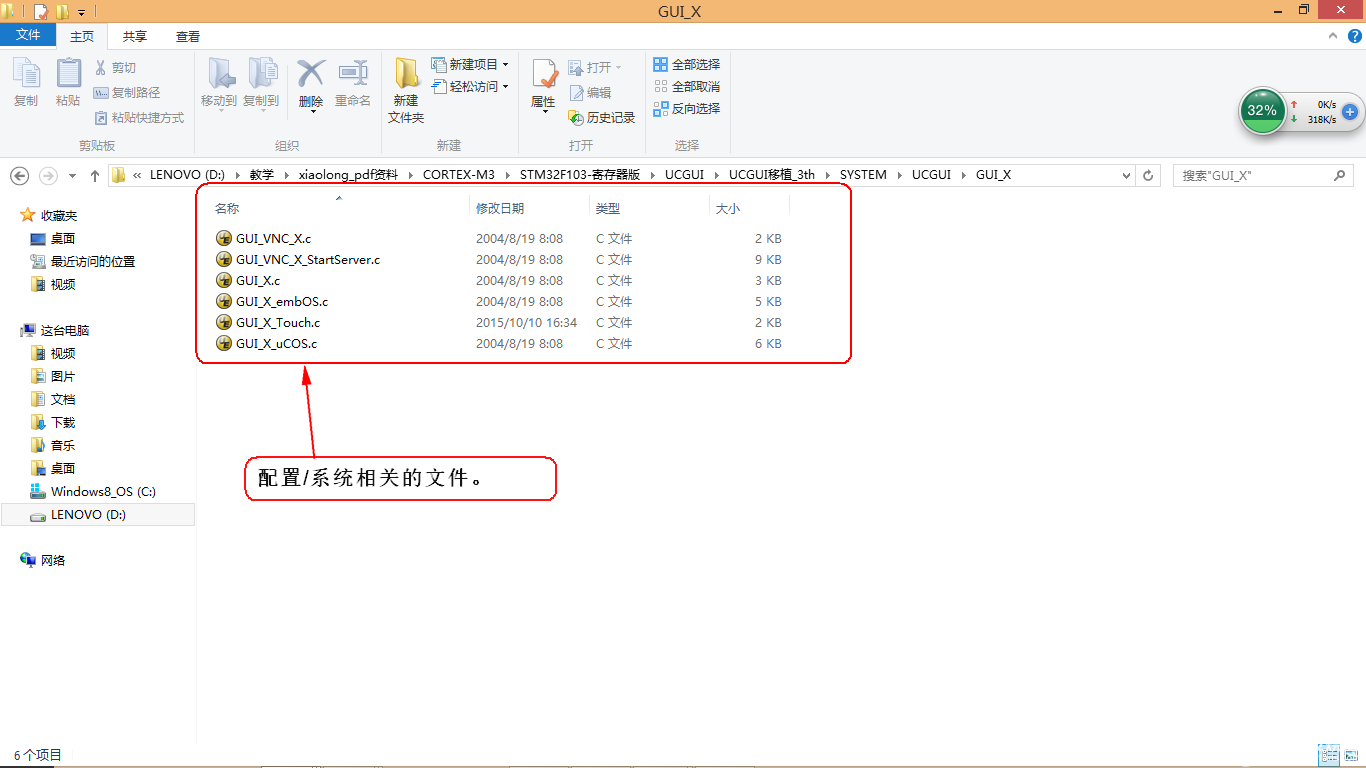The image size is (1366, 768).
Task: Refresh the folder view
Action: pos(1149,174)
